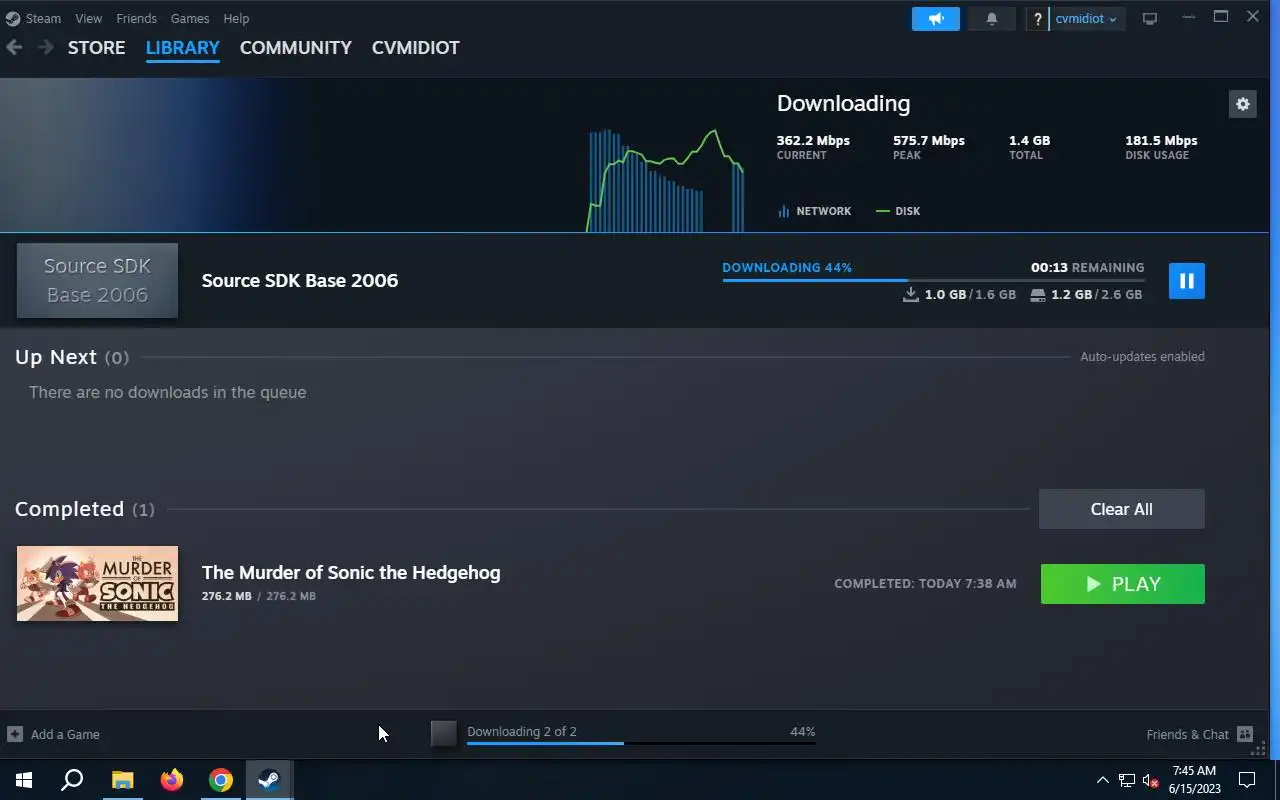Open the COMMUNITY tab
This screenshot has height=800, width=1280.
(295, 47)
